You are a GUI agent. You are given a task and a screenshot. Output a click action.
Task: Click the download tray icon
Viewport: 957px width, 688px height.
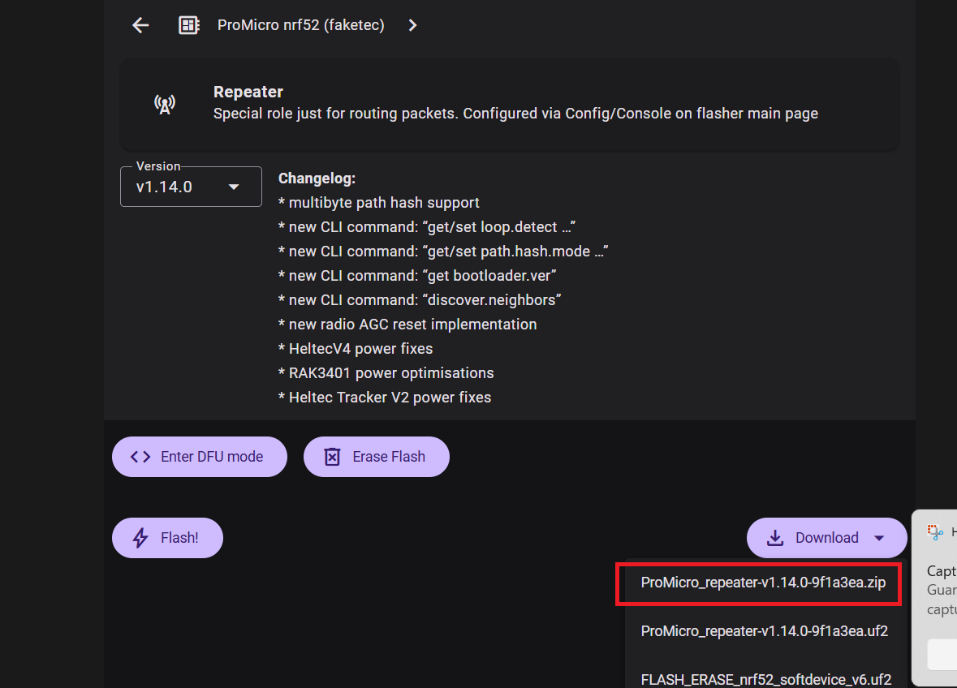775,538
